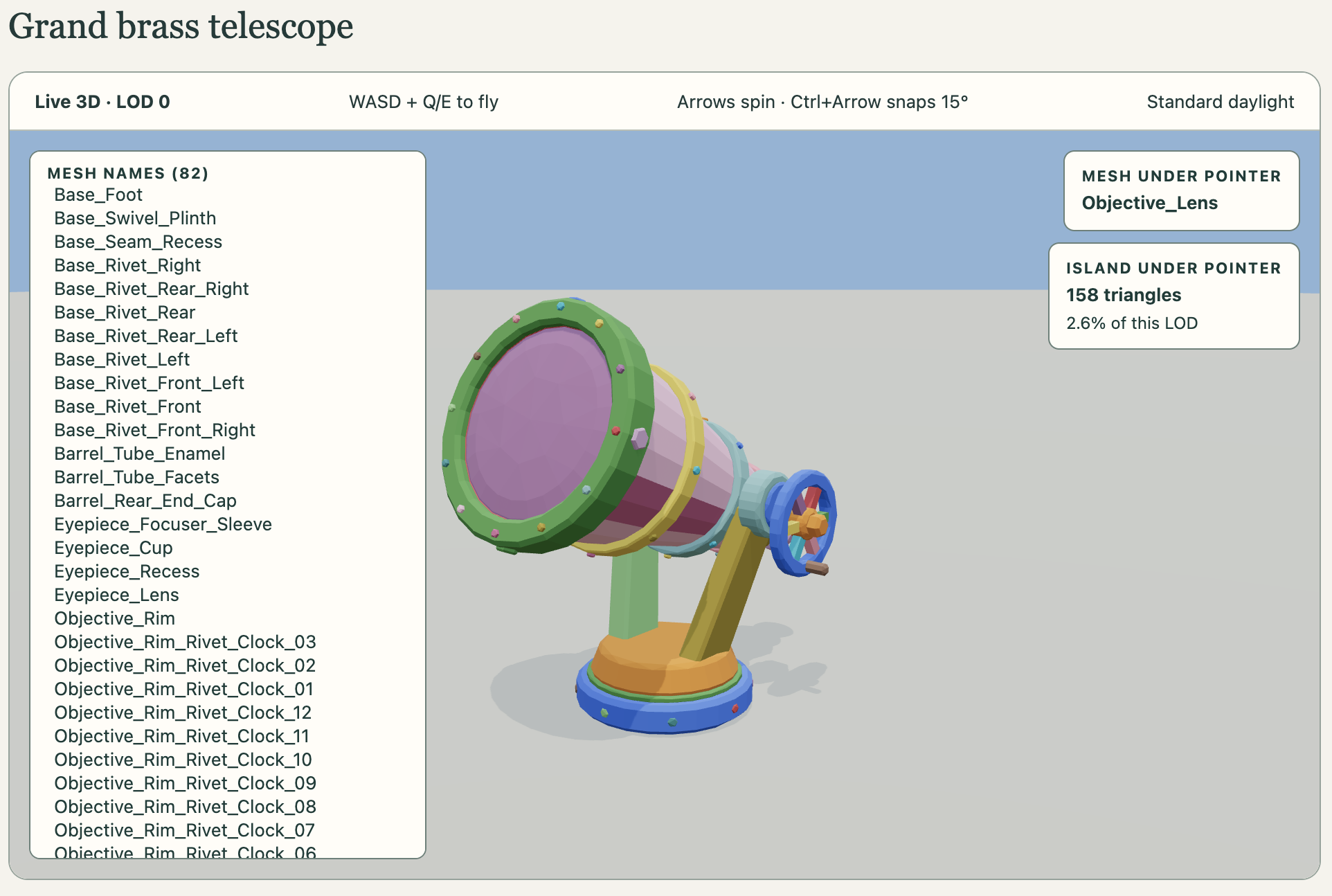Click Objective_Rim_Rivet_Clock_07 row

pyautogui.click(x=184, y=830)
